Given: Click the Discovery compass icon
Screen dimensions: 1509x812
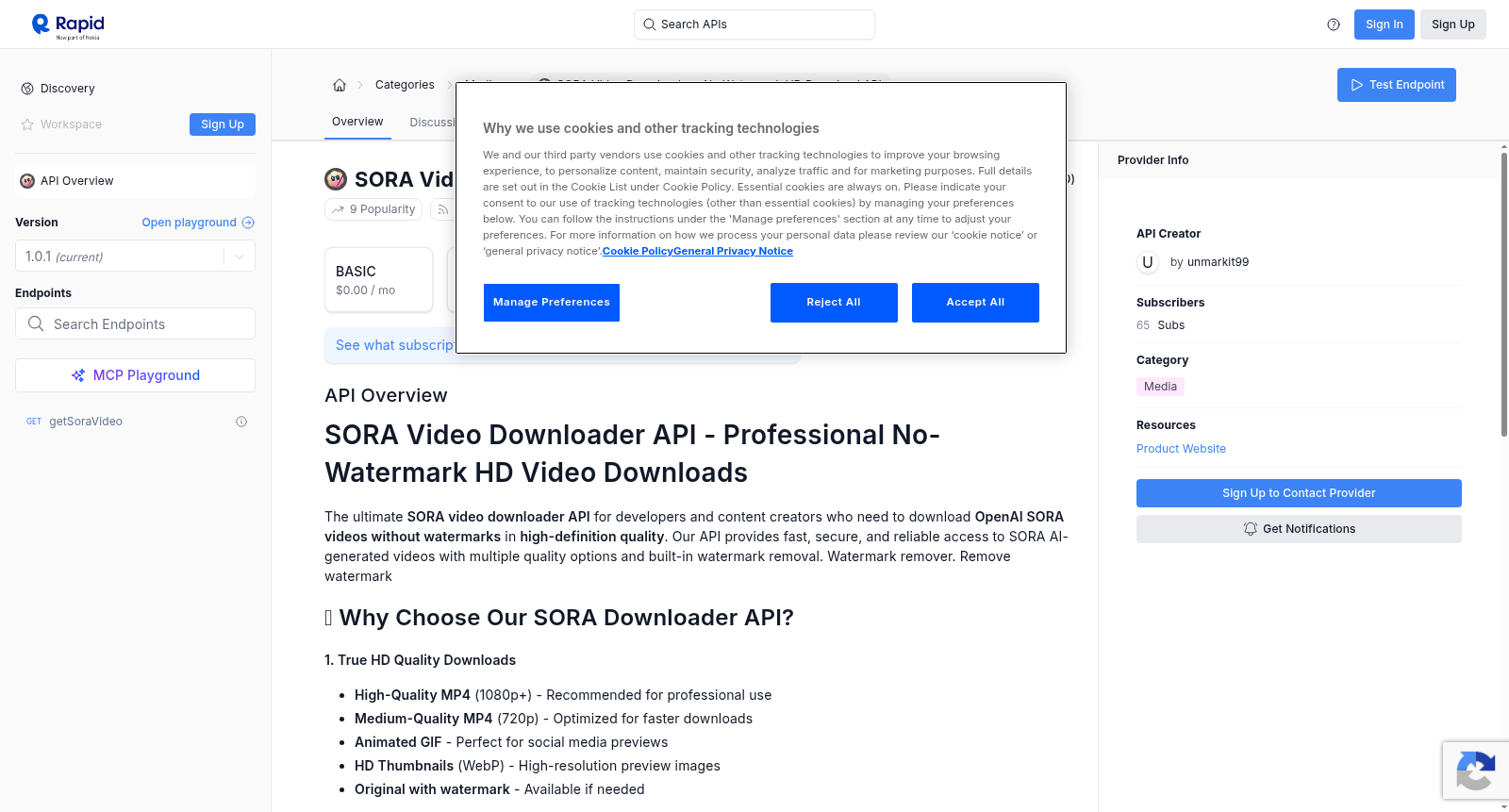Looking at the screenshot, I should 27,89.
